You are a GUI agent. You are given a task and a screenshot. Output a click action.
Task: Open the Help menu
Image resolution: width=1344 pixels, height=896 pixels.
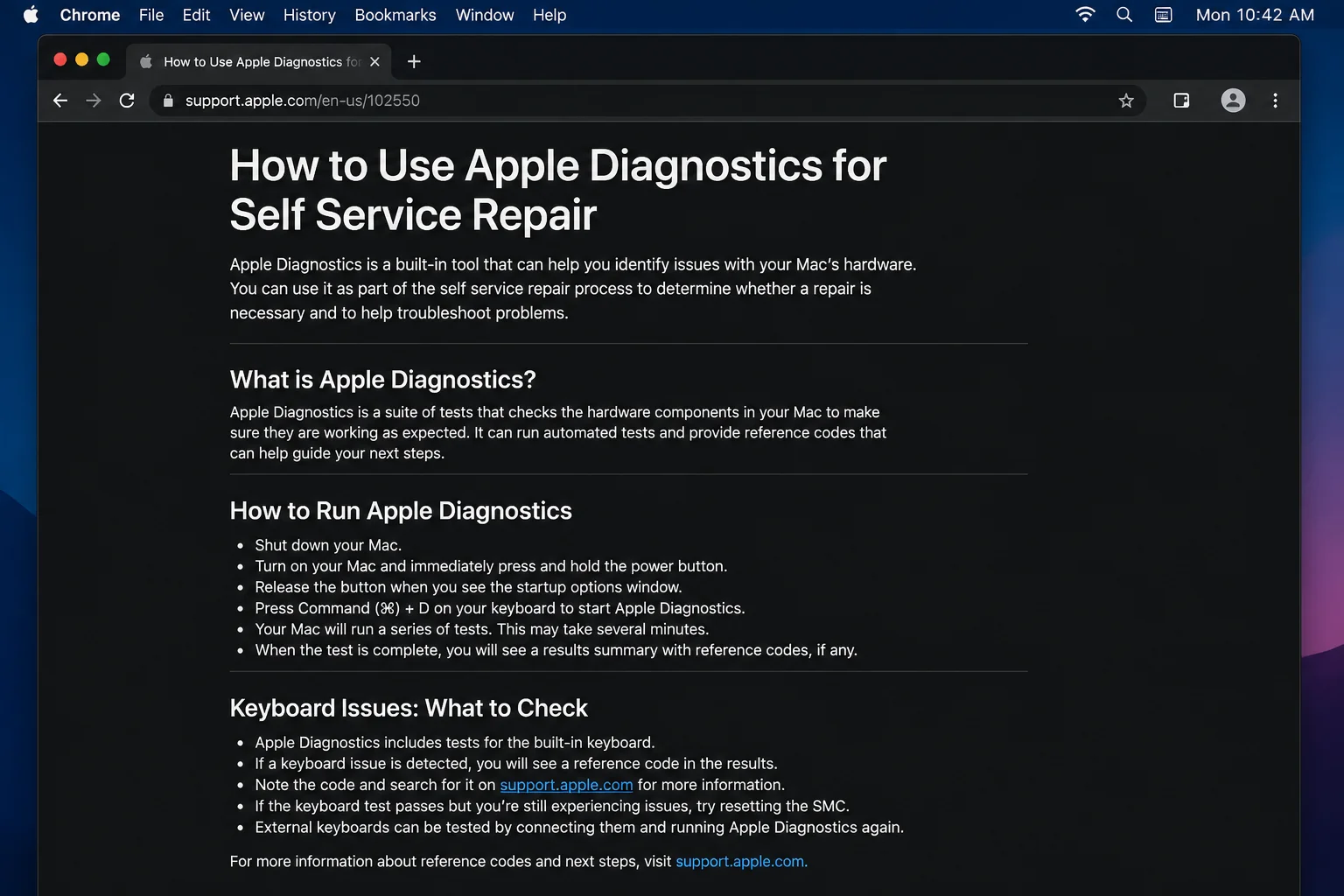click(x=549, y=15)
